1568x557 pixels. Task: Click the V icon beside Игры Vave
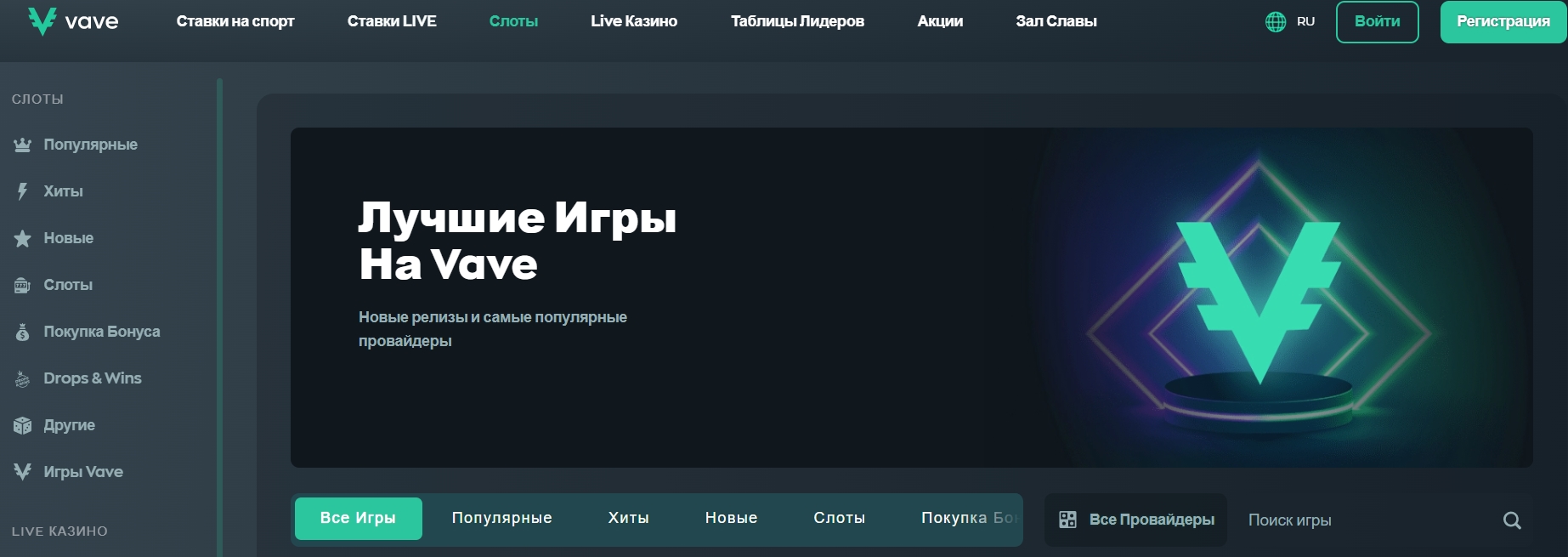pyautogui.click(x=23, y=472)
